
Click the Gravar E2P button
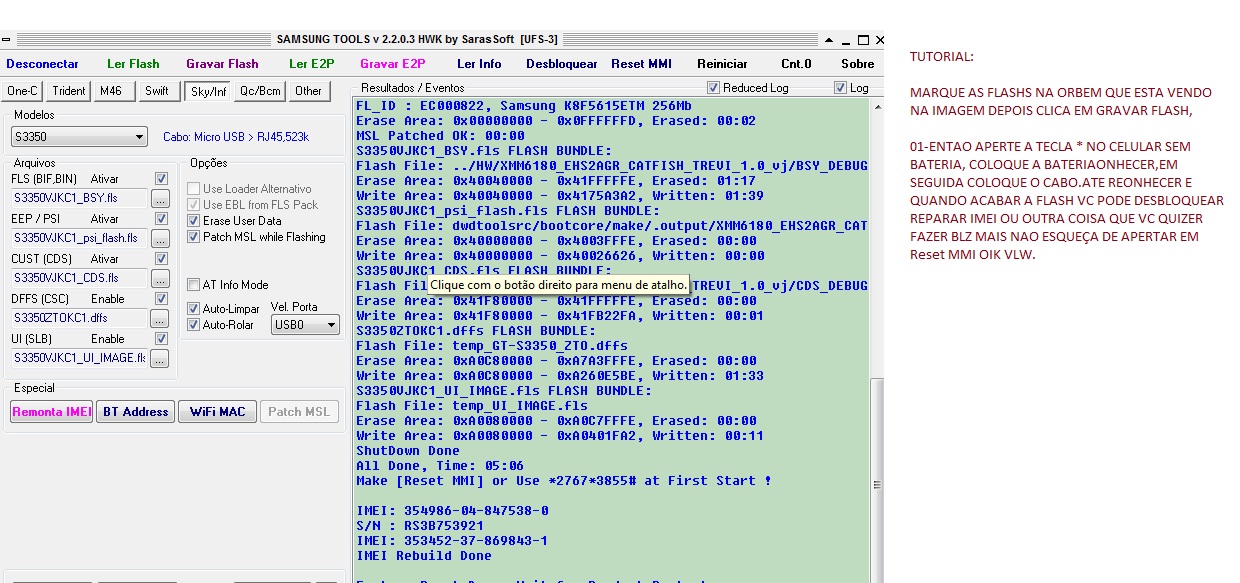coord(393,64)
